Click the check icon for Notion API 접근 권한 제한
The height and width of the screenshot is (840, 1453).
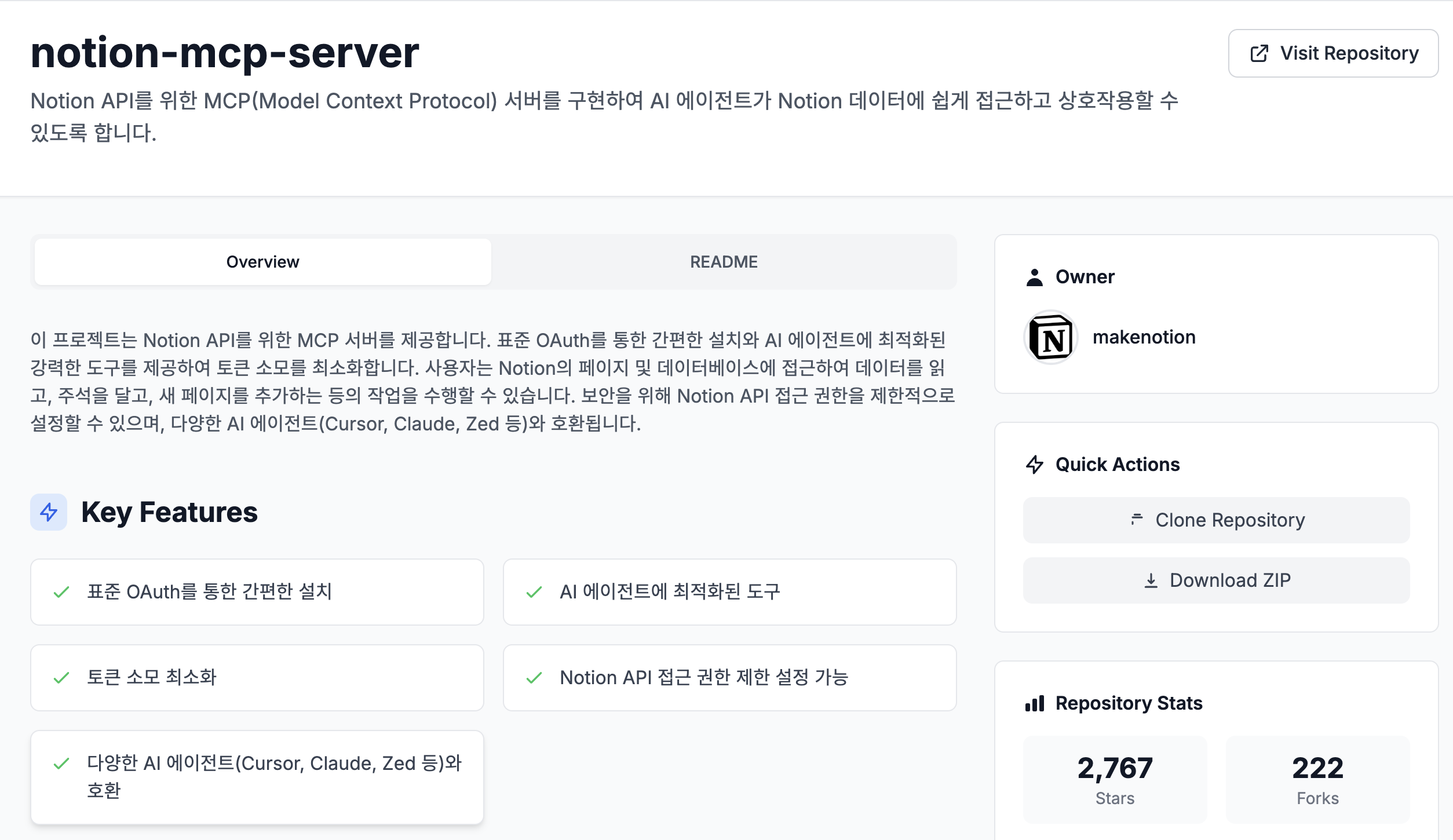(x=534, y=678)
